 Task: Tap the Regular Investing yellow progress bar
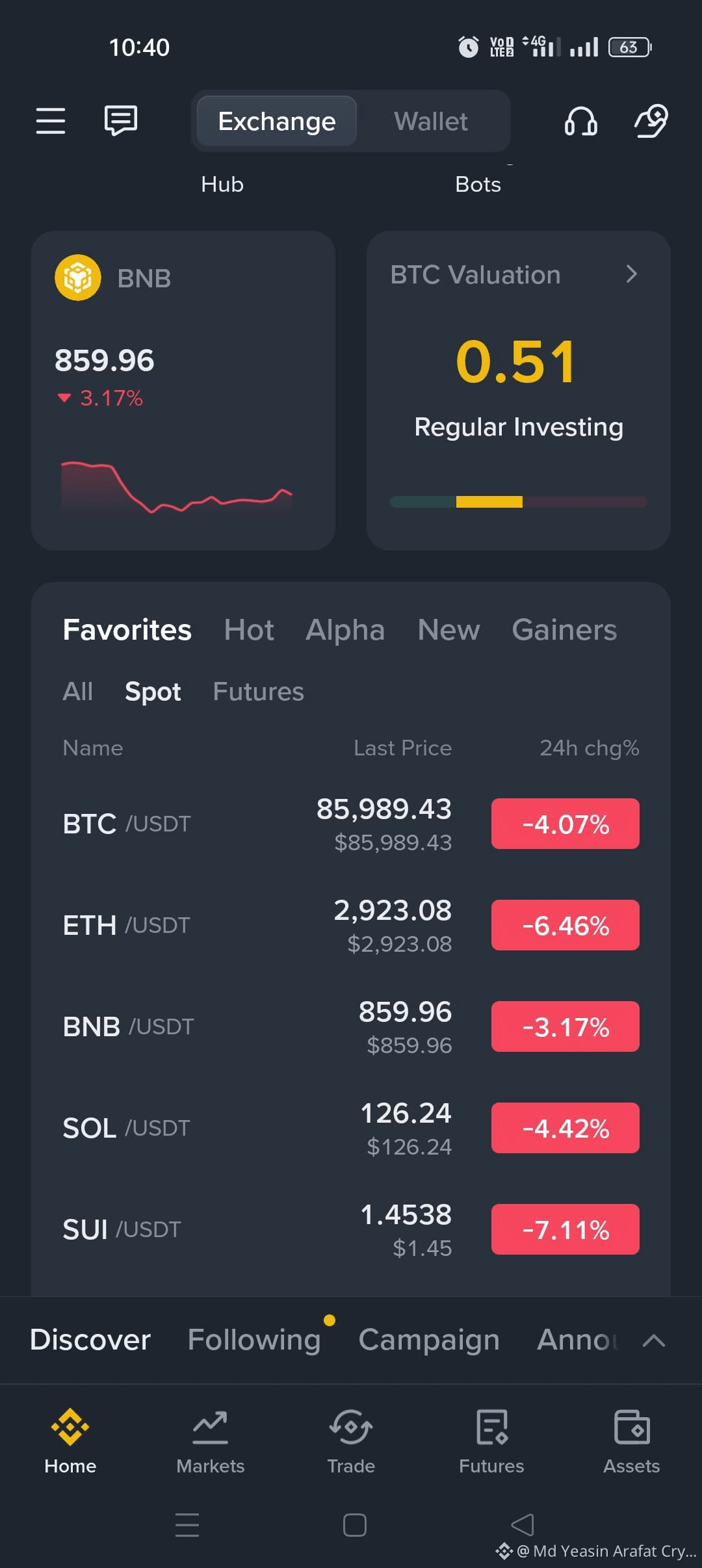coord(489,502)
